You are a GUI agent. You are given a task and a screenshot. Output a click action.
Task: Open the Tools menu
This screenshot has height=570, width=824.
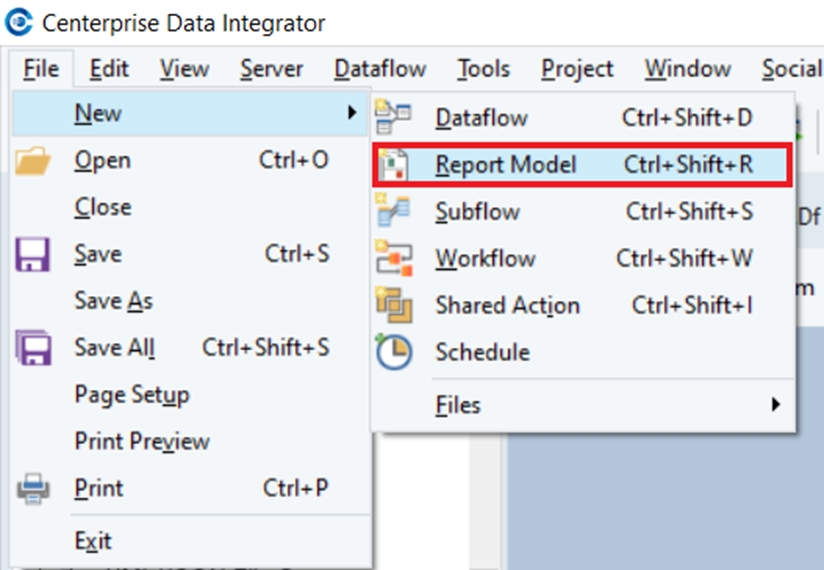point(484,69)
